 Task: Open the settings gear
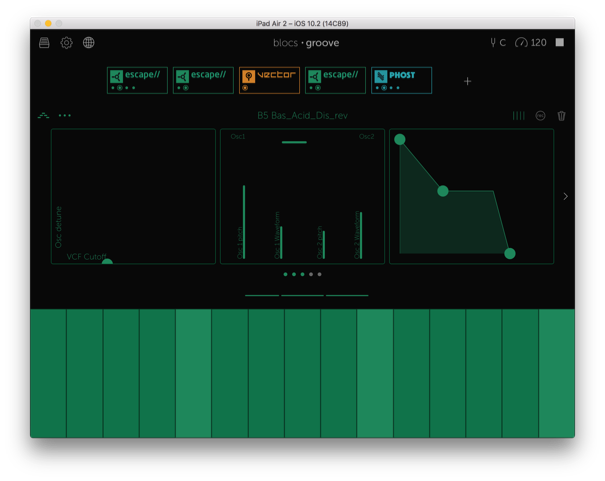[x=66, y=43]
